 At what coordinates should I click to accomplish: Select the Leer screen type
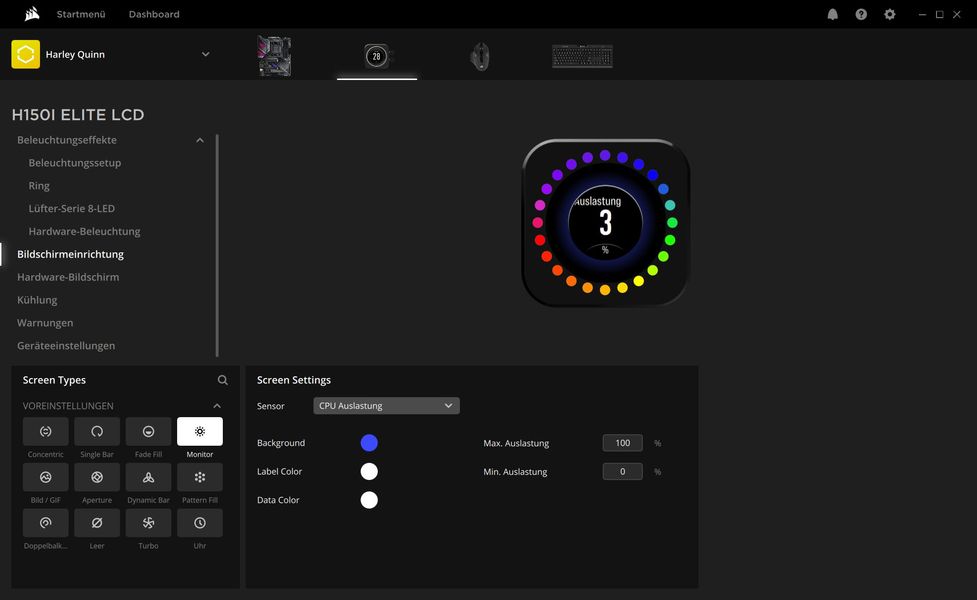click(97, 523)
